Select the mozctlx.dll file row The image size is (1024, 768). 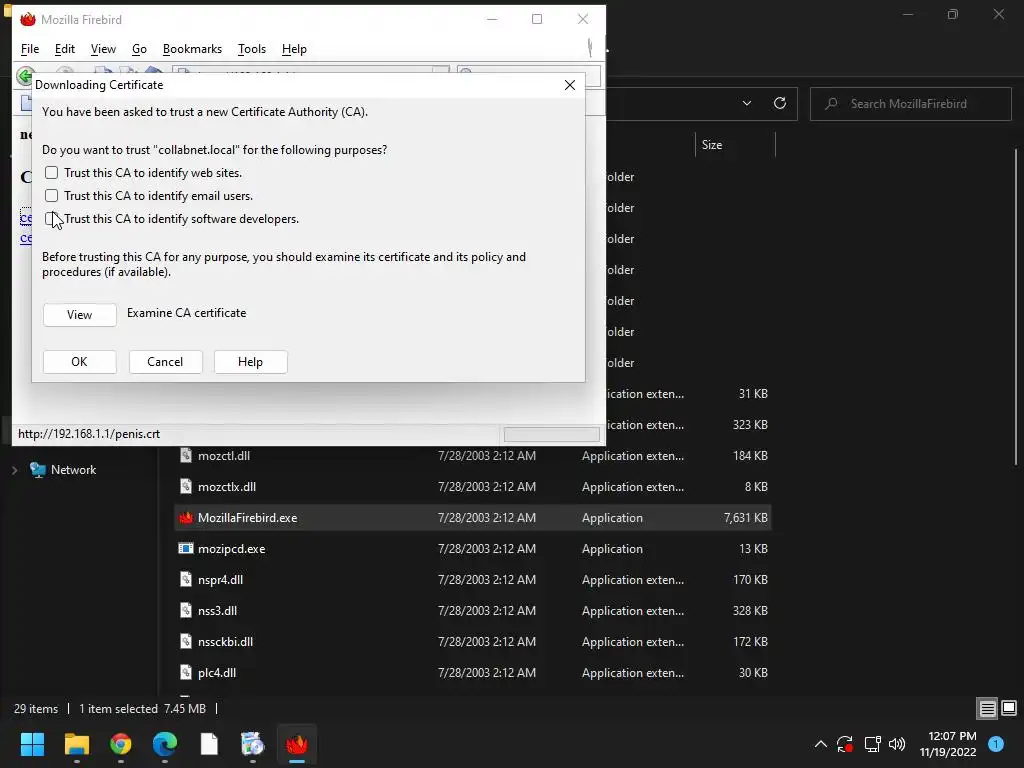(x=473, y=487)
